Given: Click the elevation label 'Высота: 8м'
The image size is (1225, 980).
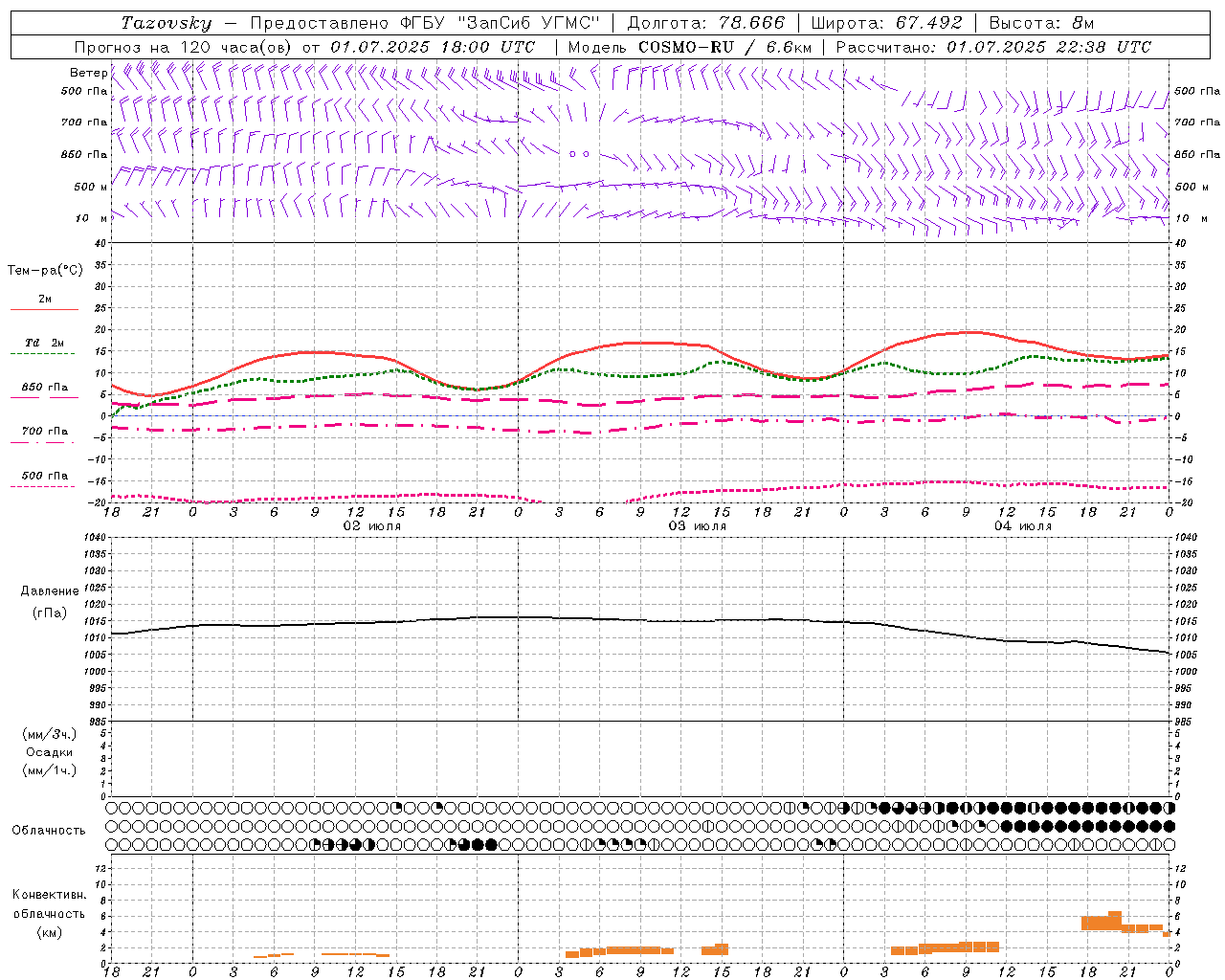Looking at the screenshot, I should (x=1041, y=23).
